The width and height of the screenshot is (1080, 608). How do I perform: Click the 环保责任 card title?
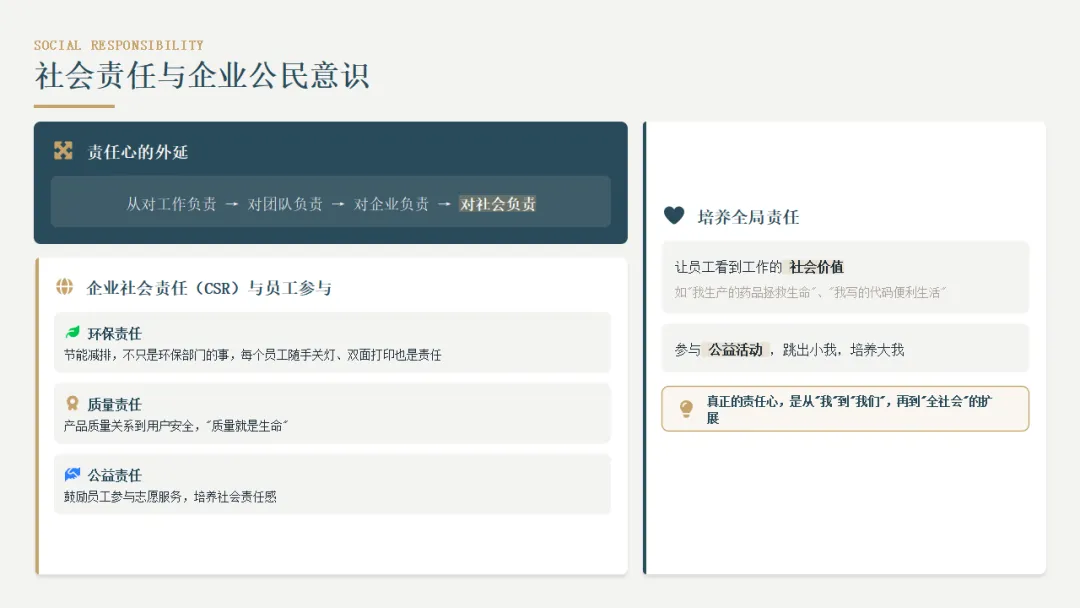[x=114, y=334]
